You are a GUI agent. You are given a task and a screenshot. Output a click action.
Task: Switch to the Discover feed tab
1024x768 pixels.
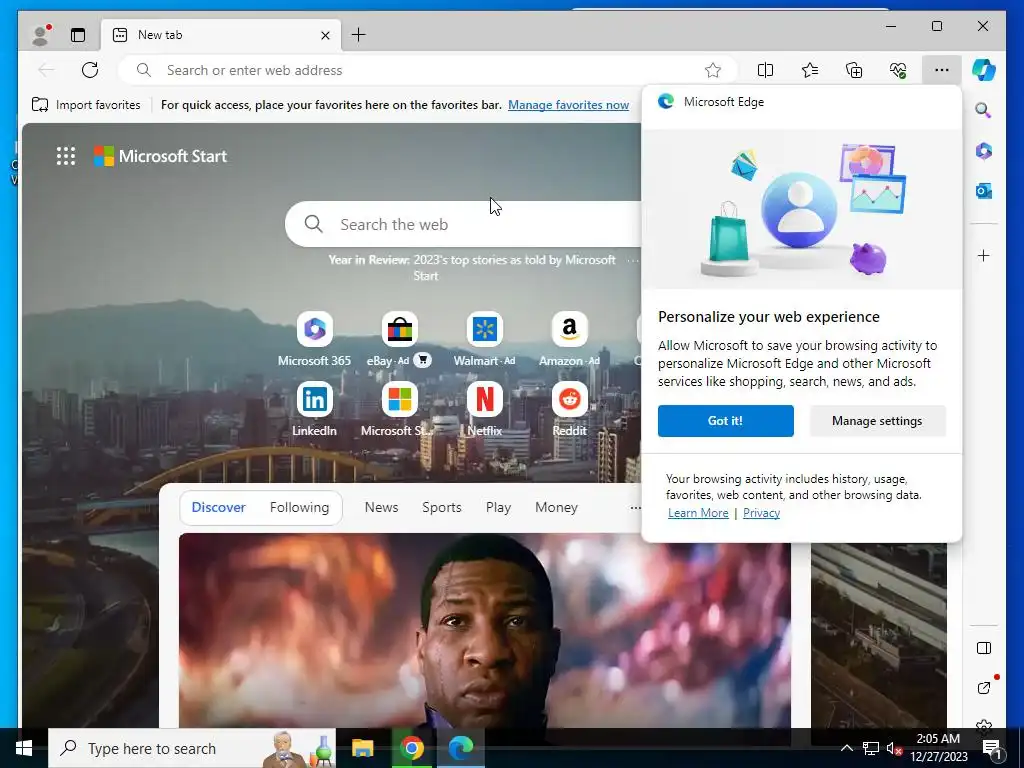pos(218,507)
